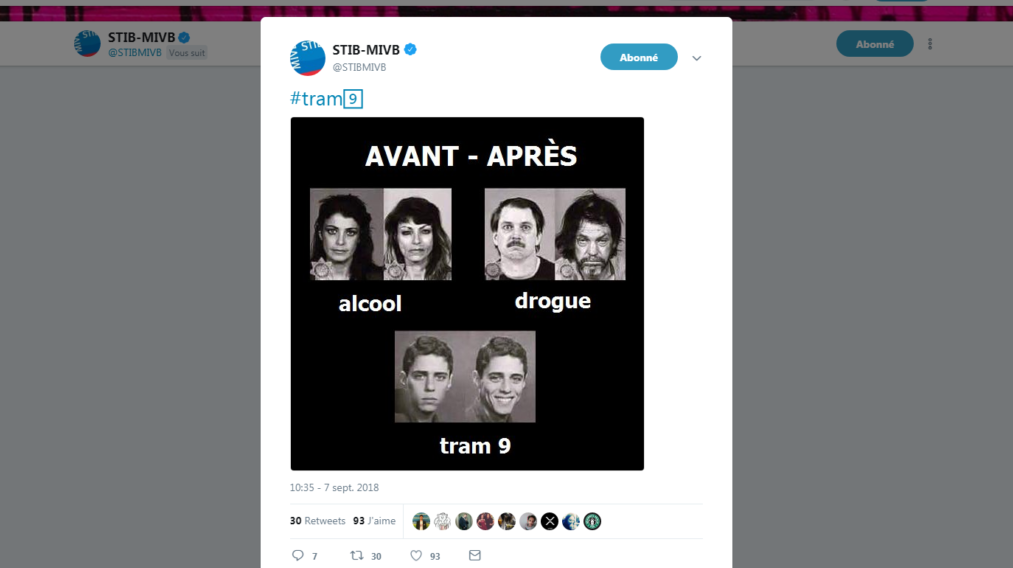The height and width of the screenshot is (568, 1013).
Task: Retweet using the retweet arrows icon
Action: point(357,555)
